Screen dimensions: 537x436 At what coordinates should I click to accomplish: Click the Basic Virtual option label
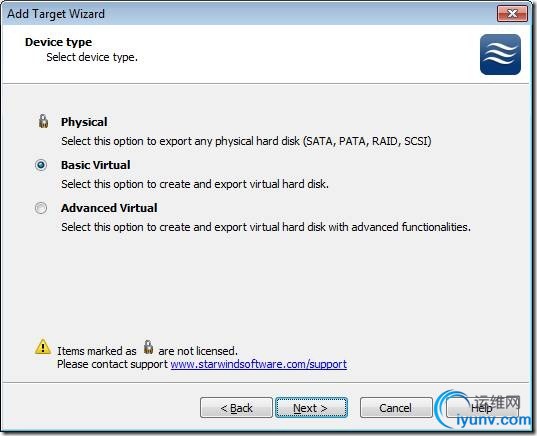click(96, 165)
